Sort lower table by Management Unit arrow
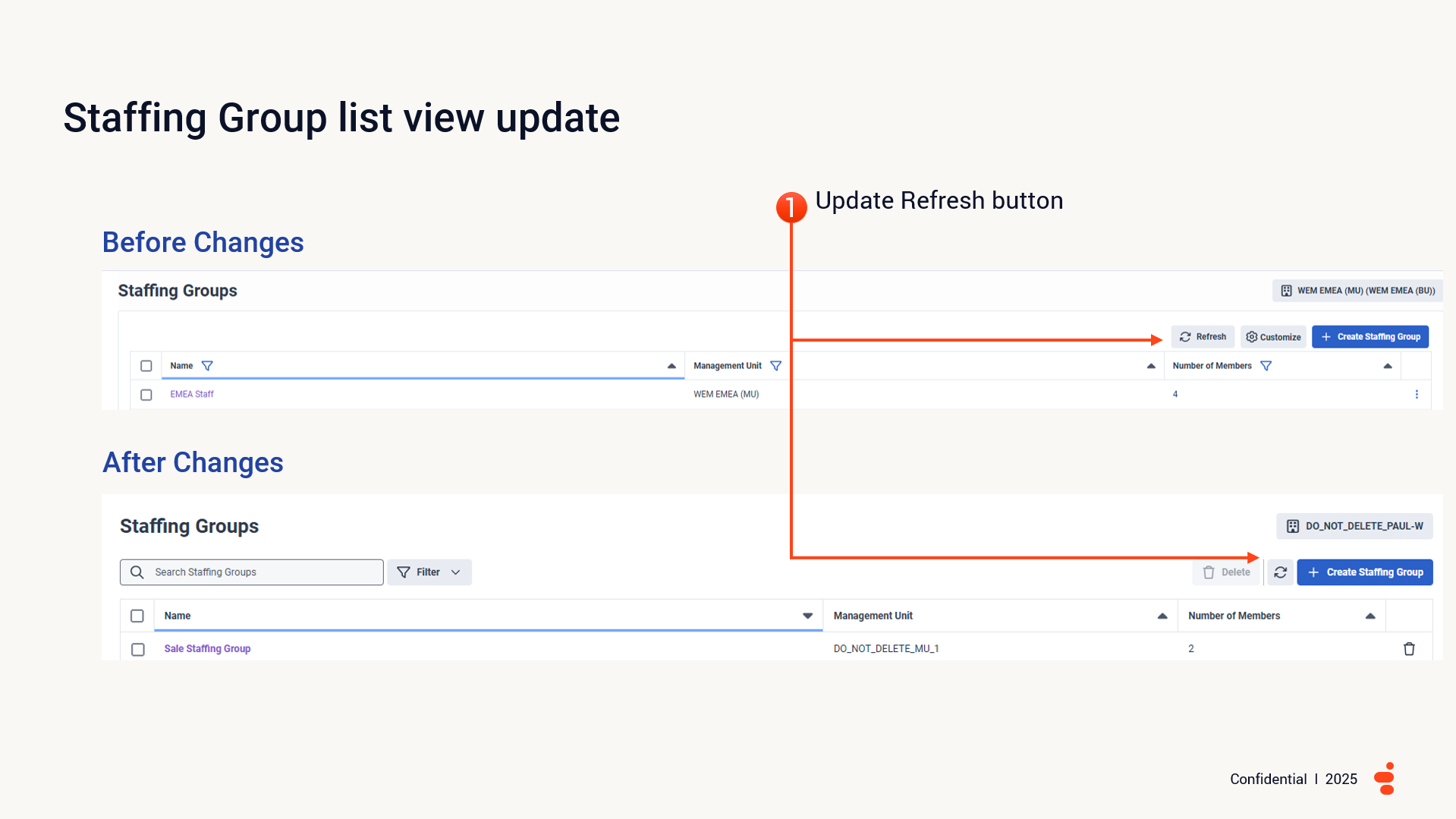The image size is (1456, 819). 1162,616
